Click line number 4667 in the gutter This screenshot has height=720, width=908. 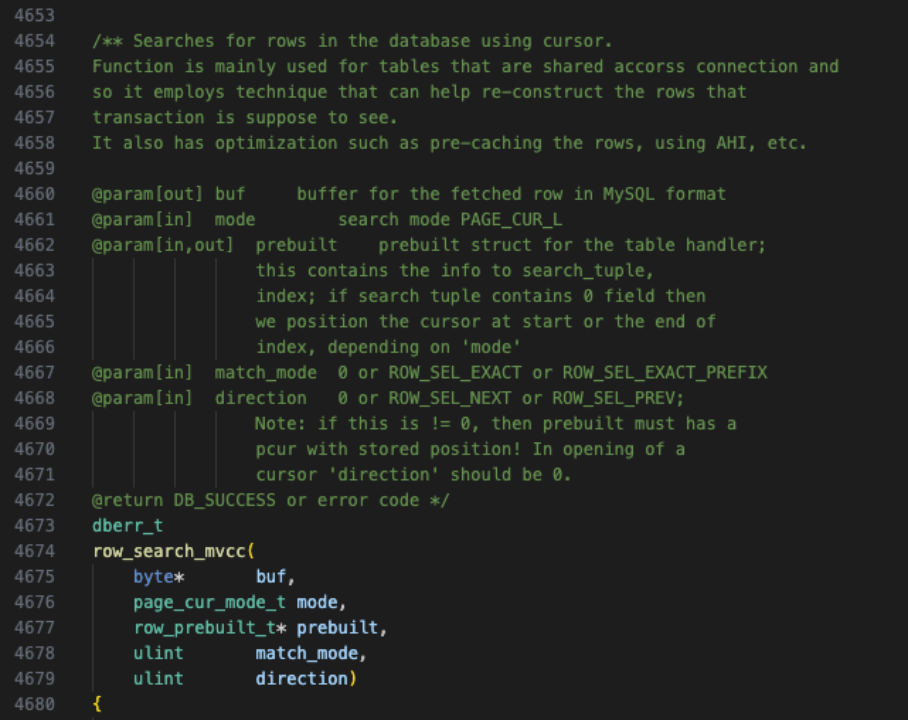point(35,373)
